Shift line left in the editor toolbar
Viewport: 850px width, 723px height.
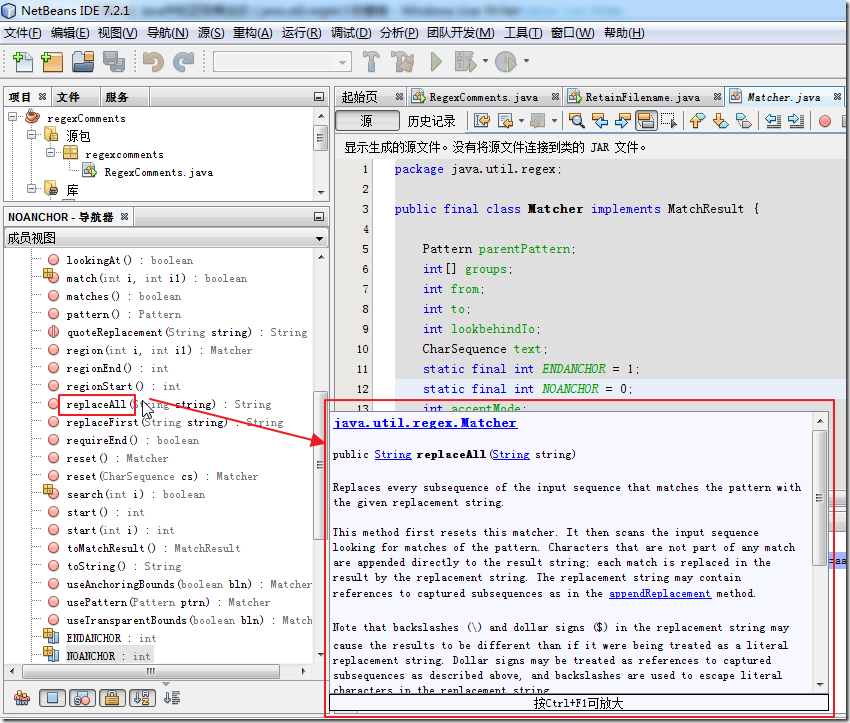pyautogui.click(x=773, y=121)
